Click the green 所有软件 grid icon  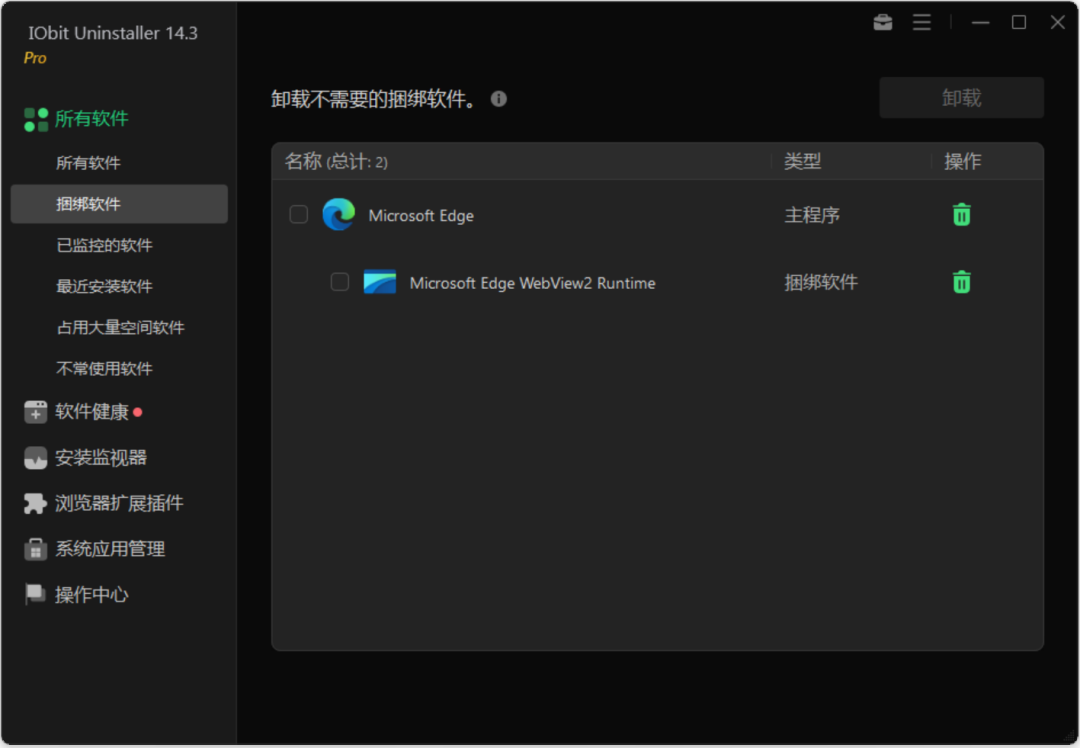36,119
